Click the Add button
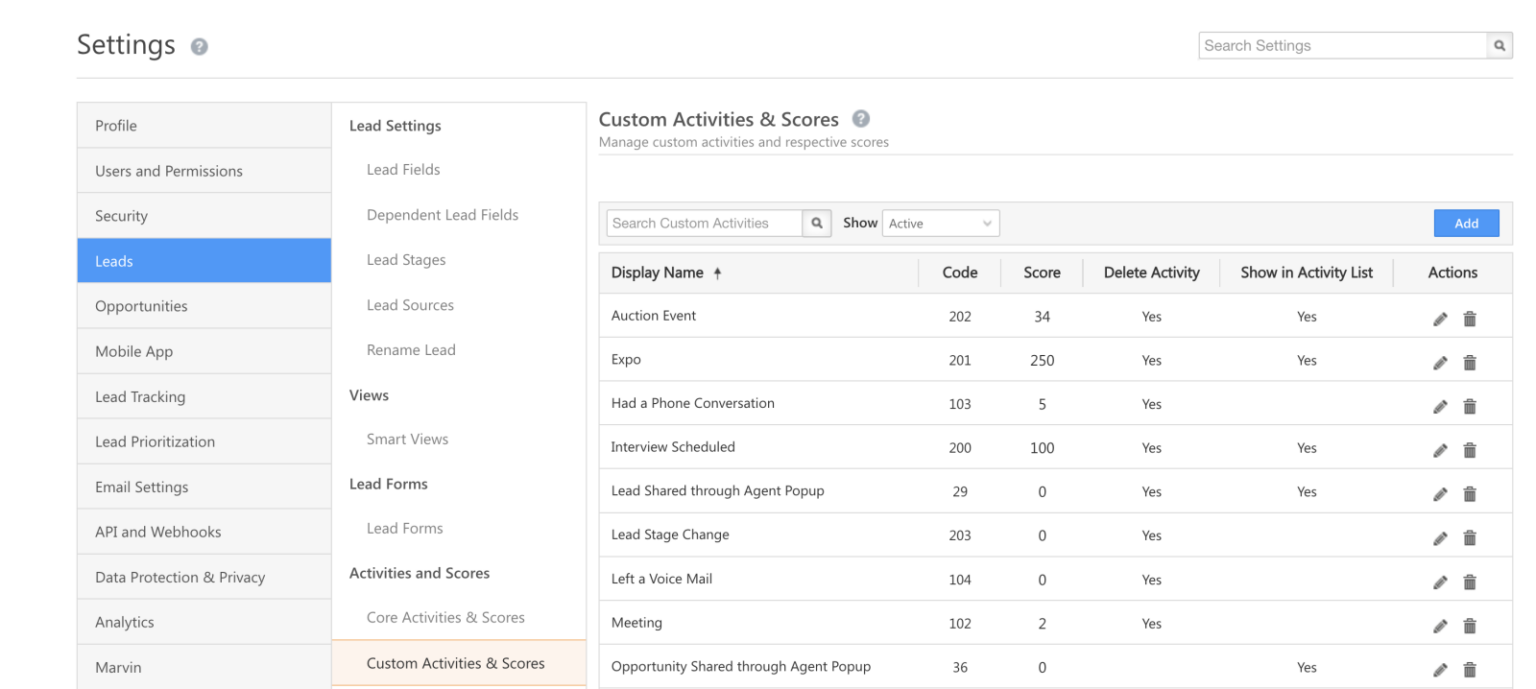 [x=1465, y=223]
